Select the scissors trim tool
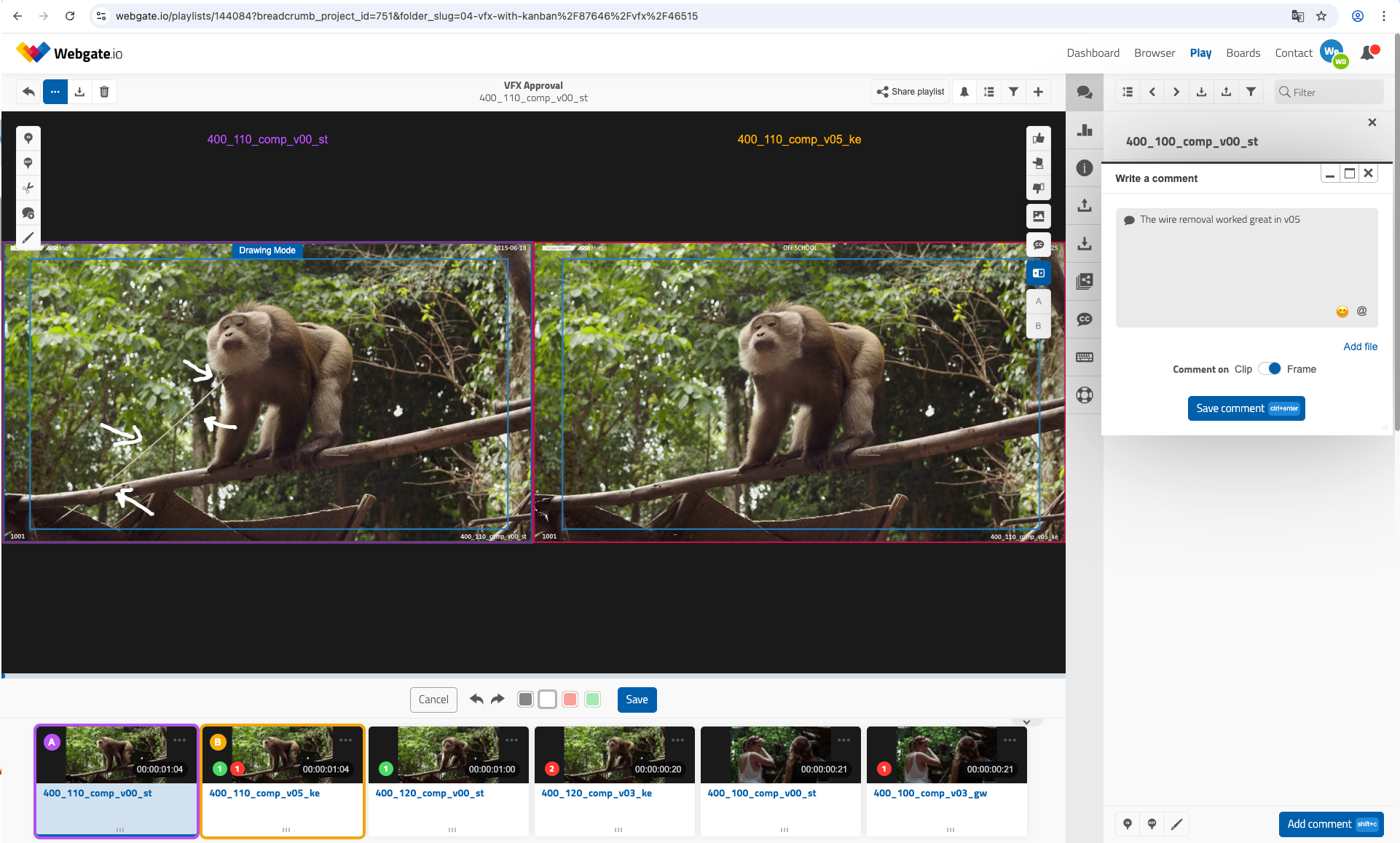This screenshot has height=843, width=1400. (28, 188)
